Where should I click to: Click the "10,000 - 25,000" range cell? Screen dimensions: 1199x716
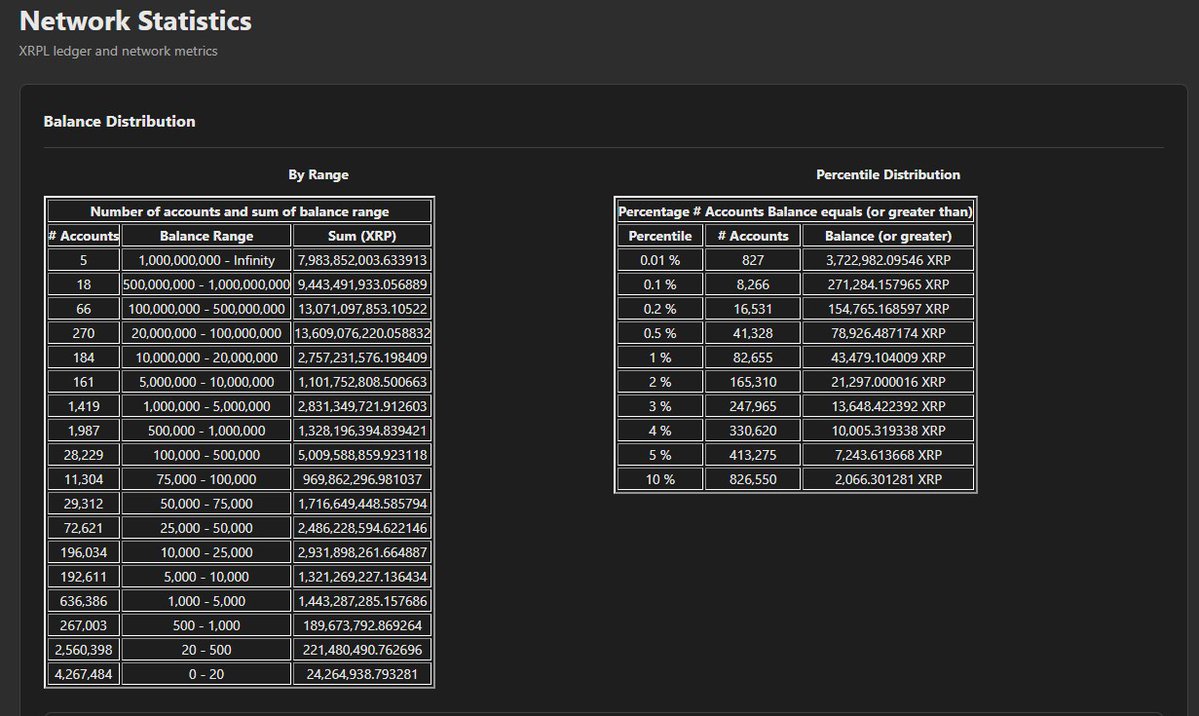[206, 552]
